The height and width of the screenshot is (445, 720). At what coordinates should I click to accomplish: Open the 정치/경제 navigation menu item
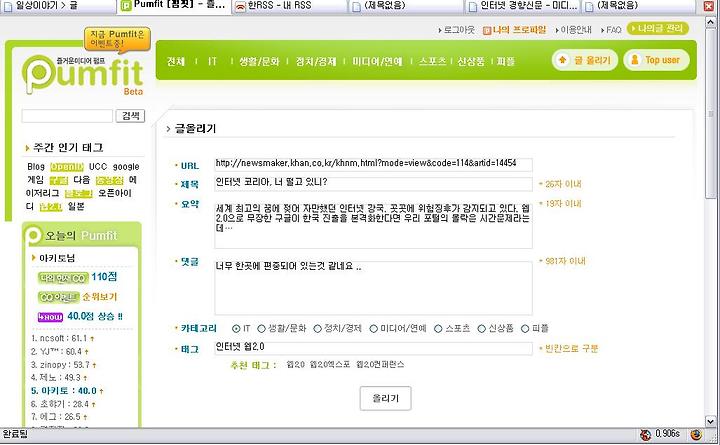point(316,61)
